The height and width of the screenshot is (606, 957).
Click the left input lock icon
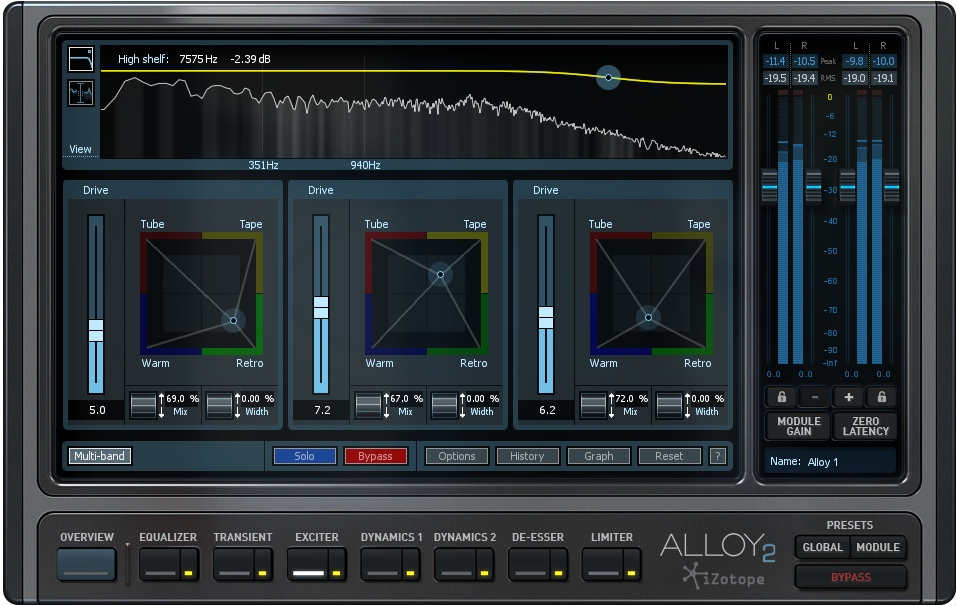[781, 397]
